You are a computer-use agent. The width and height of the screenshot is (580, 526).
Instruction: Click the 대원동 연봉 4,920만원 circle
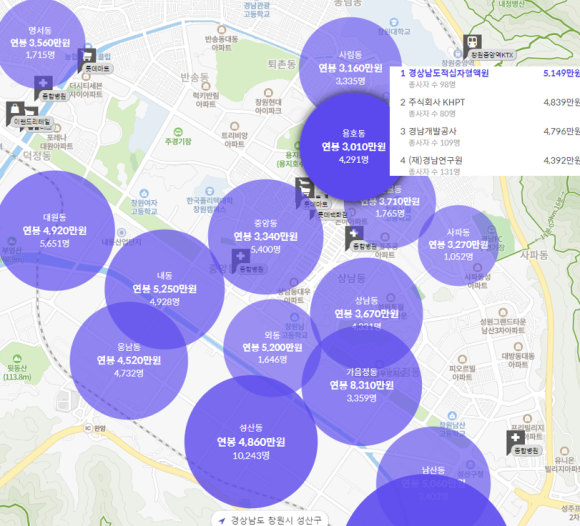click(x=54, y=230)
